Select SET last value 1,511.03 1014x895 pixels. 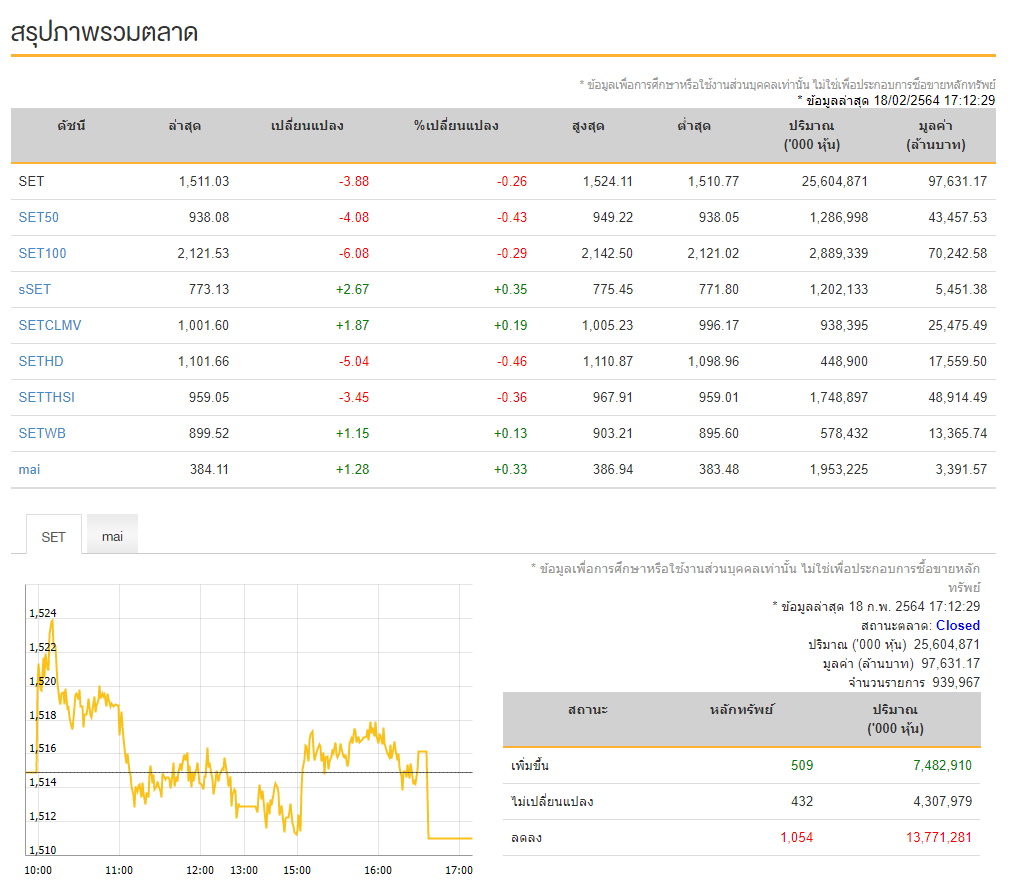(x=204, y=181)
